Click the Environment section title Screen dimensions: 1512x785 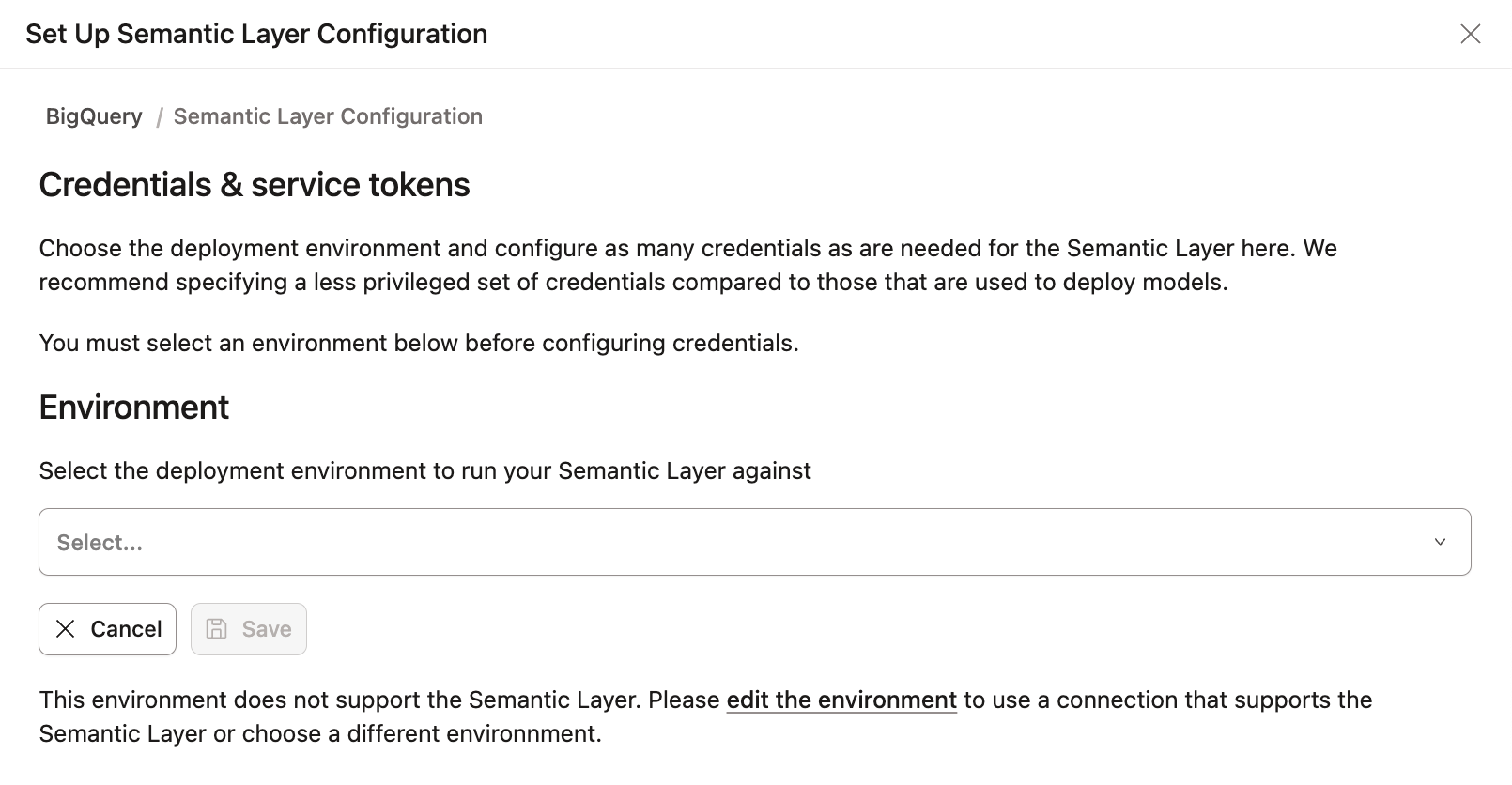point(133,407)
